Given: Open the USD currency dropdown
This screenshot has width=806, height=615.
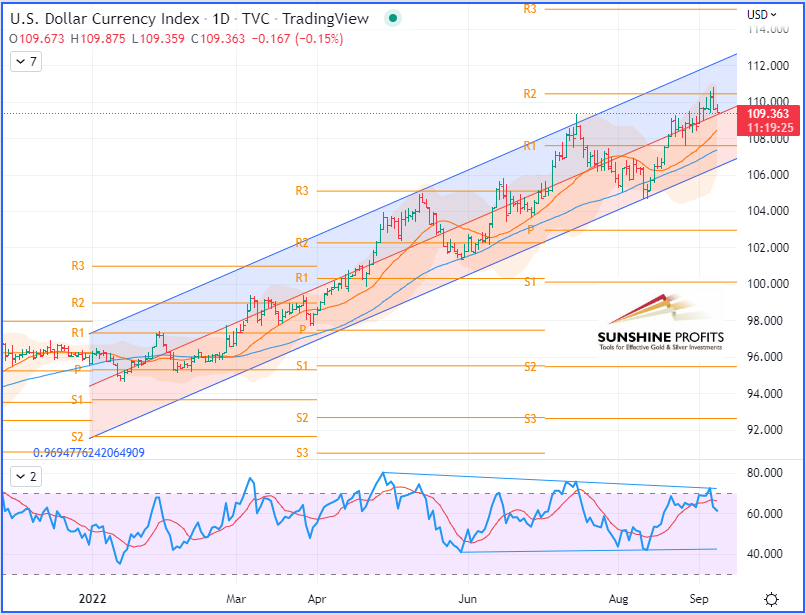Looking at the screenshot, I should pos(762,14).
